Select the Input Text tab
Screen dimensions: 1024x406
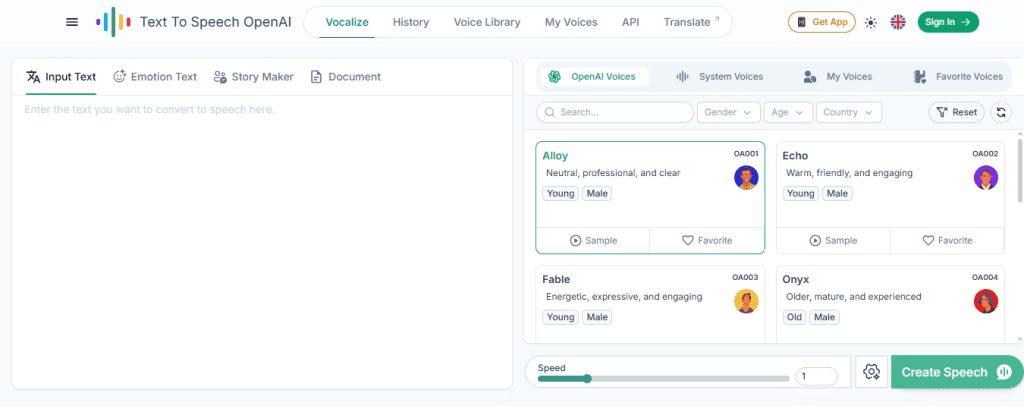coord(61,76)
